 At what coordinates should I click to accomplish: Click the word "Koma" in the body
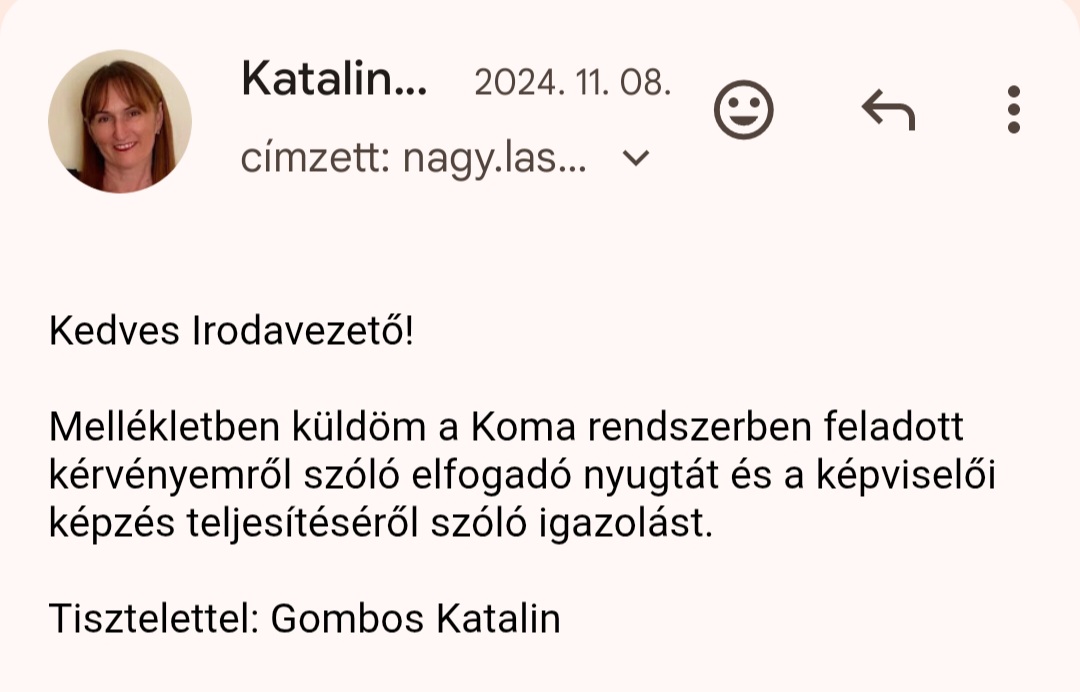click(x=523, y=427)
